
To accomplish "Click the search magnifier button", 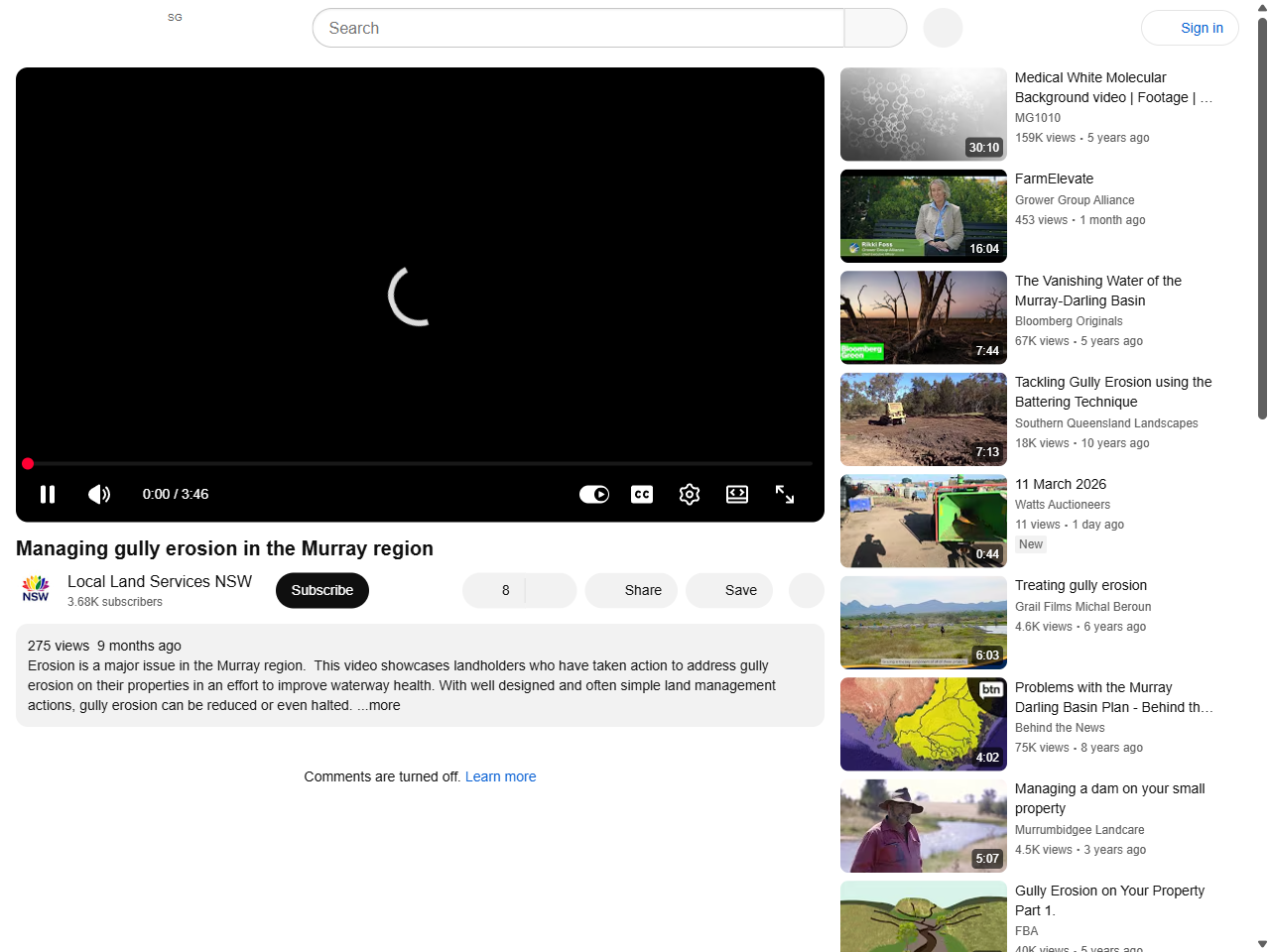I will (x=874, y=28).
